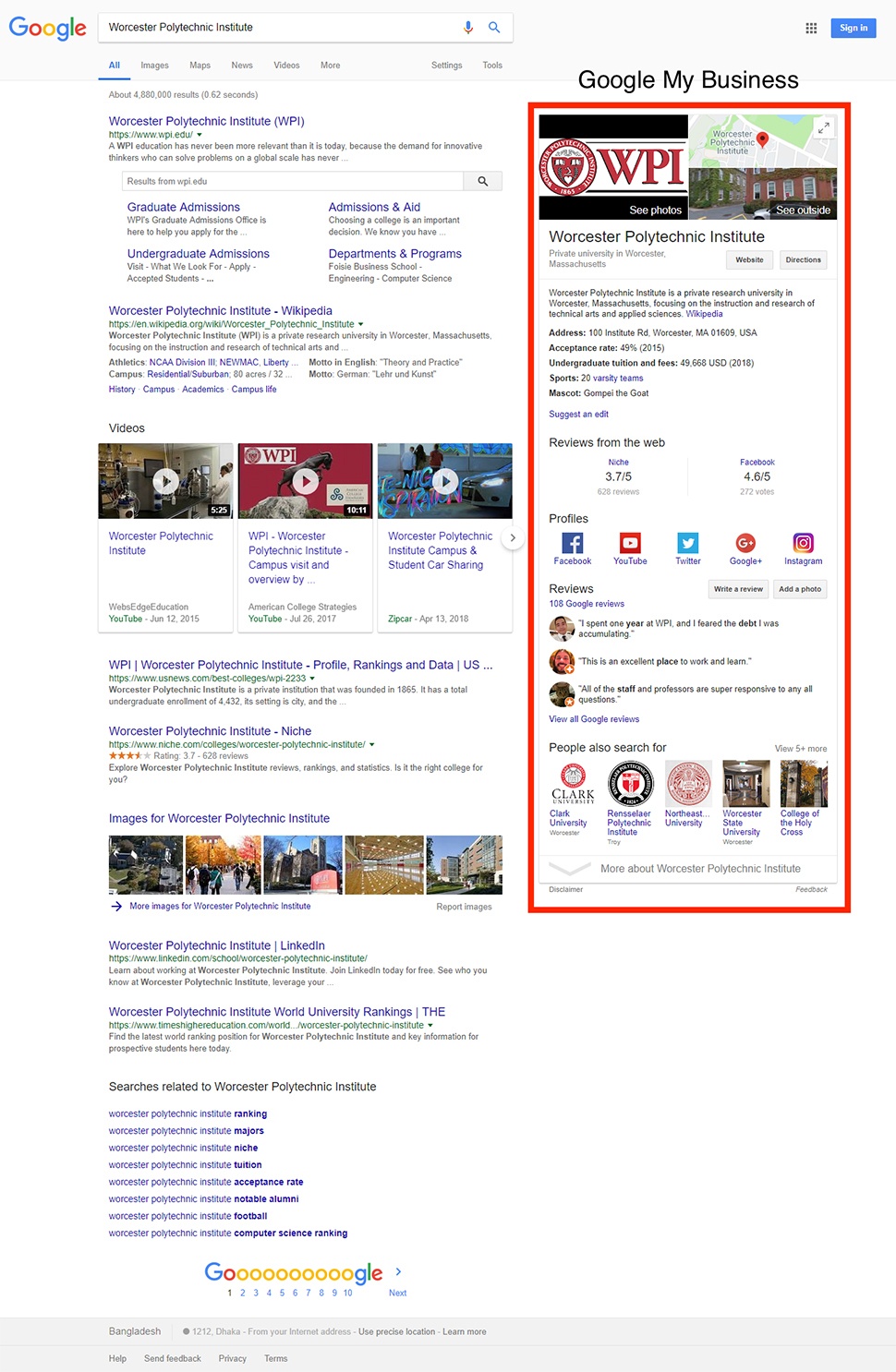Image resolution: width=896 pixels, height=1372 pixels.
Task: Open Clark University logo
Action: pyautogui.click(x=573, y=784)
